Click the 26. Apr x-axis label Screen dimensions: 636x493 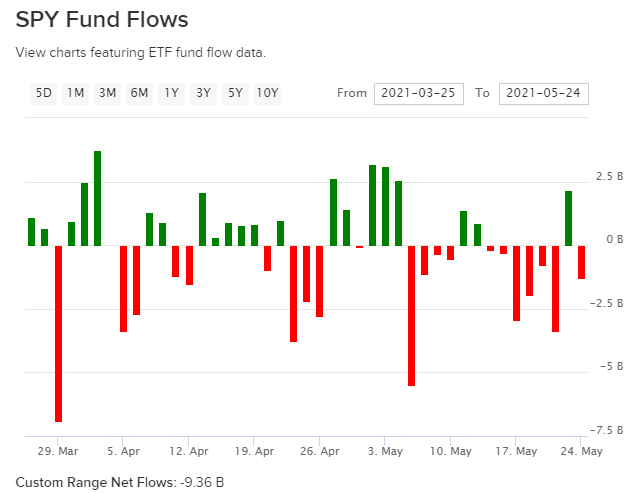tap(319, 451)
